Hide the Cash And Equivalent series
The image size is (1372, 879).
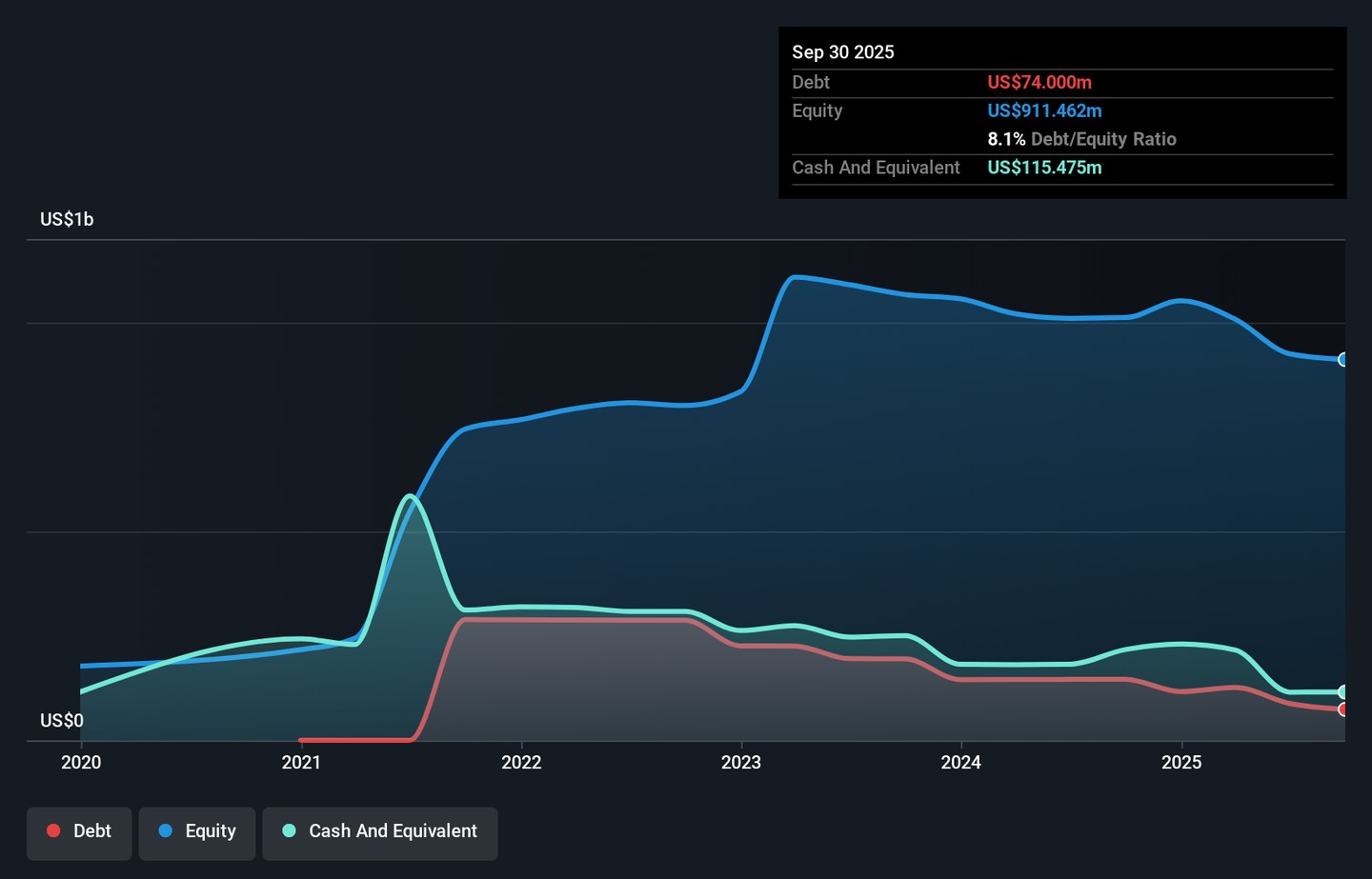pyautogui.click(x=380, y=831)
